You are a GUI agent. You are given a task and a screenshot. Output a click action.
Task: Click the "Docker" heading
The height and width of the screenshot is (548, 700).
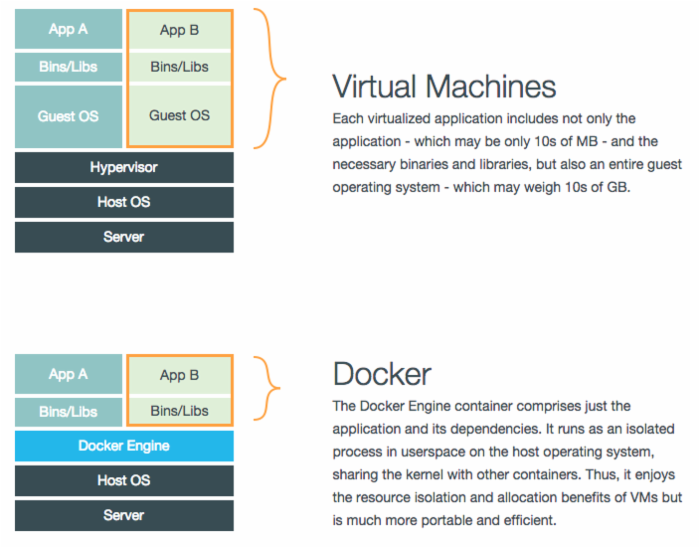point(382,374)
